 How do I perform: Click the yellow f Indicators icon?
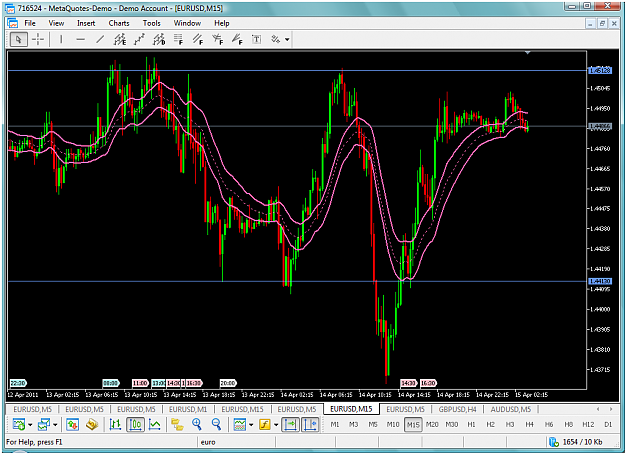coord(265,424)
